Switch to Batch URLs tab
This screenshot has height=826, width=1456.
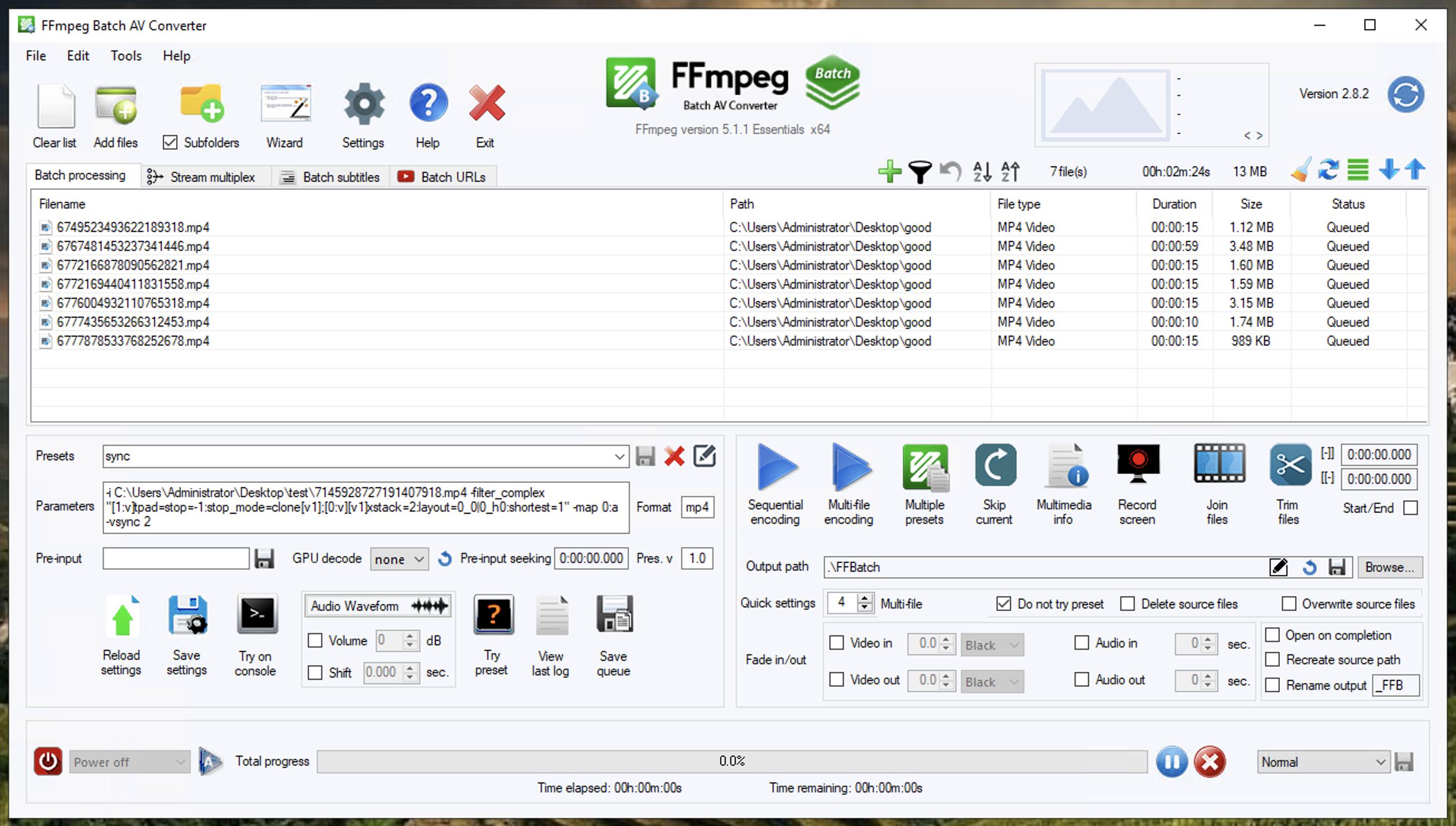point(442,177)
